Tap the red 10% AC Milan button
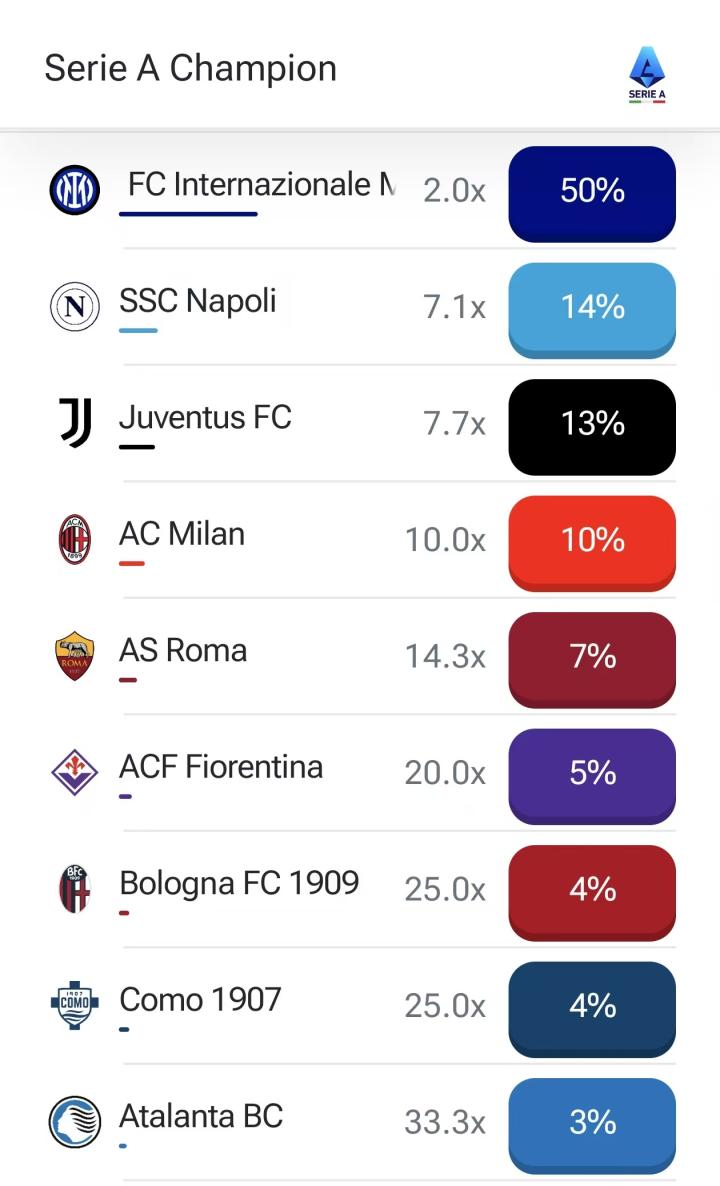Viewport: 720px width, 1186px height. [592, 543]
